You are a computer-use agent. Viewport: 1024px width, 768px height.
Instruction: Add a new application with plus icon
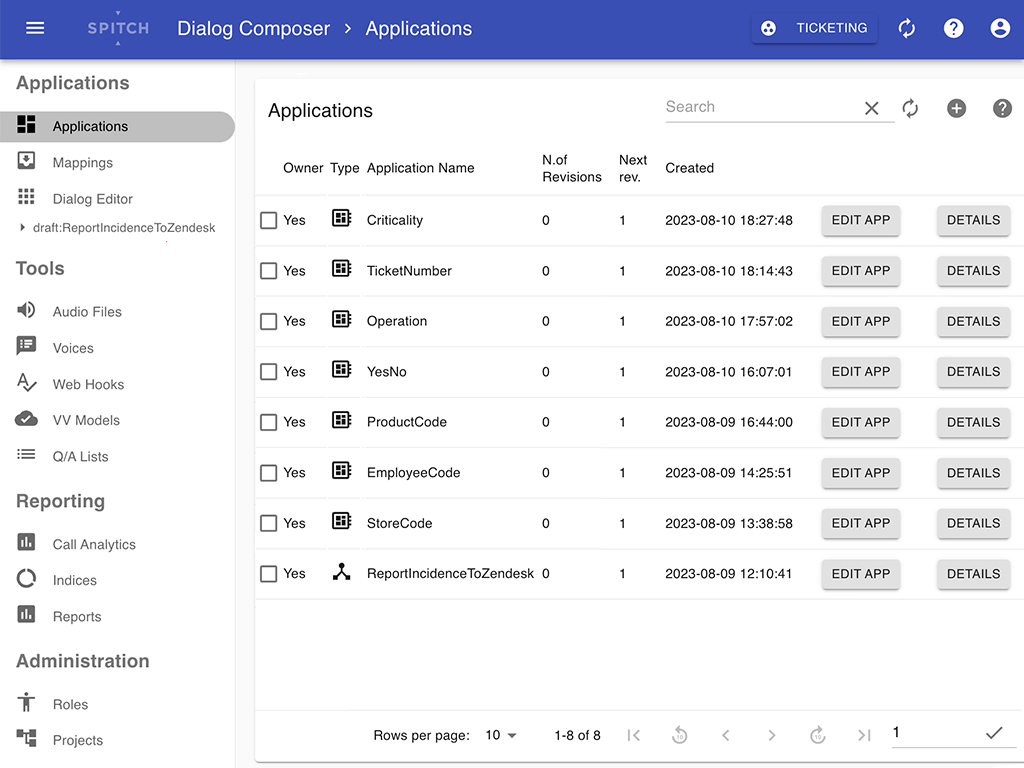[956, 108]
